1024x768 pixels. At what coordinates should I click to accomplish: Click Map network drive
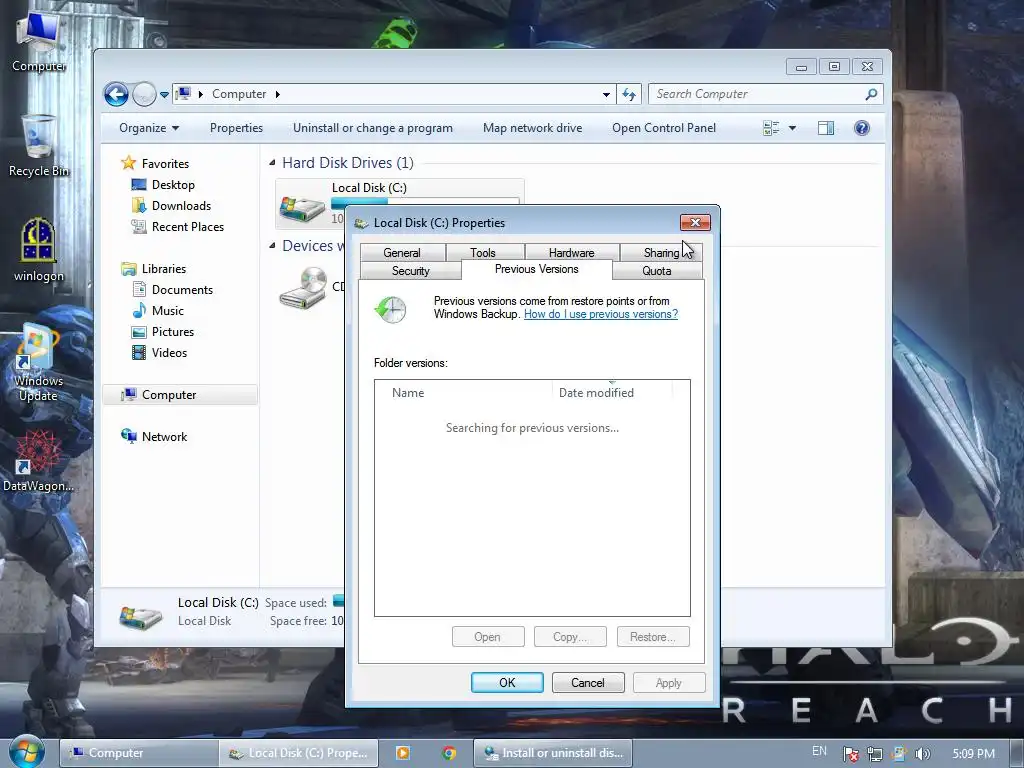(532, 128)
